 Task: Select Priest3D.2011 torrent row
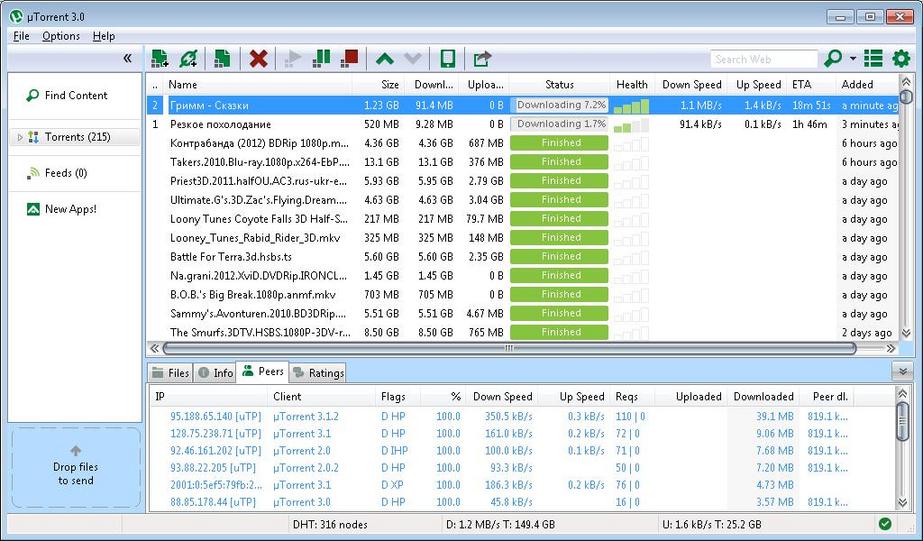(x=523, y=181)
